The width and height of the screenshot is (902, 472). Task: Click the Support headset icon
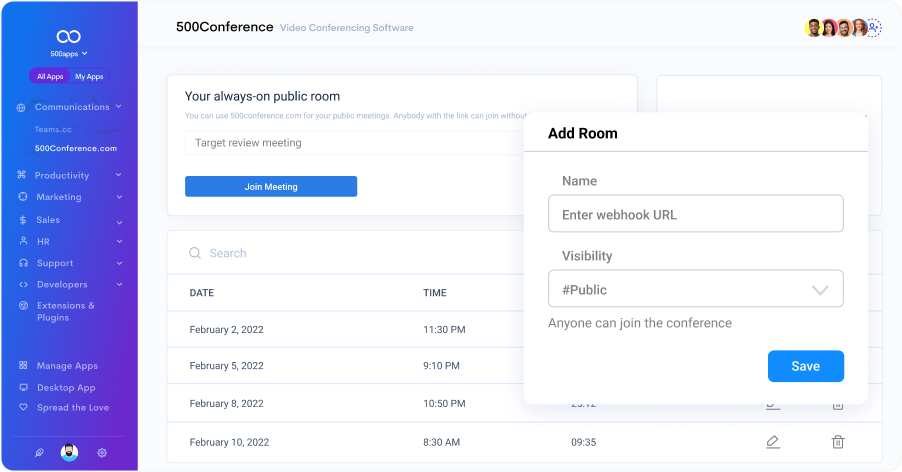24,263
